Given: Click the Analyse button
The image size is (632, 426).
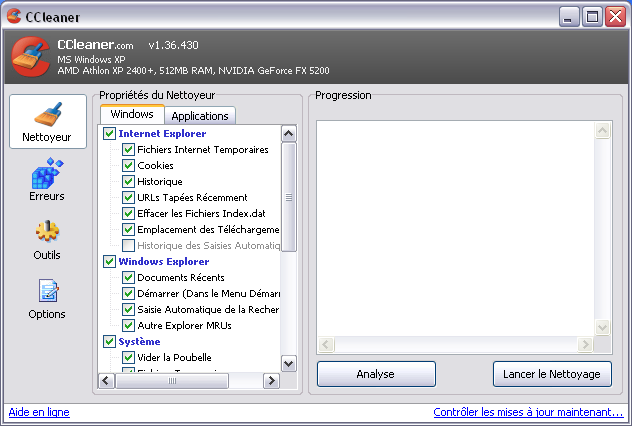Looking at the screenshot, I should pos(376,374).
